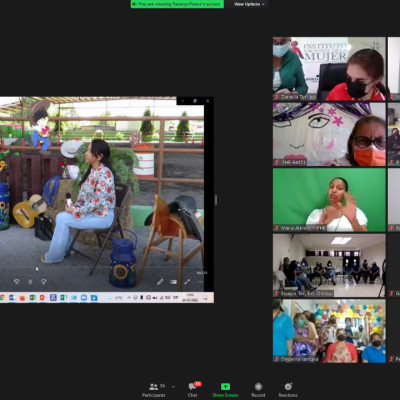Screen dimensions: 400x400
Task: Click Word icon in shared taskbar
Action: point(12,298)
